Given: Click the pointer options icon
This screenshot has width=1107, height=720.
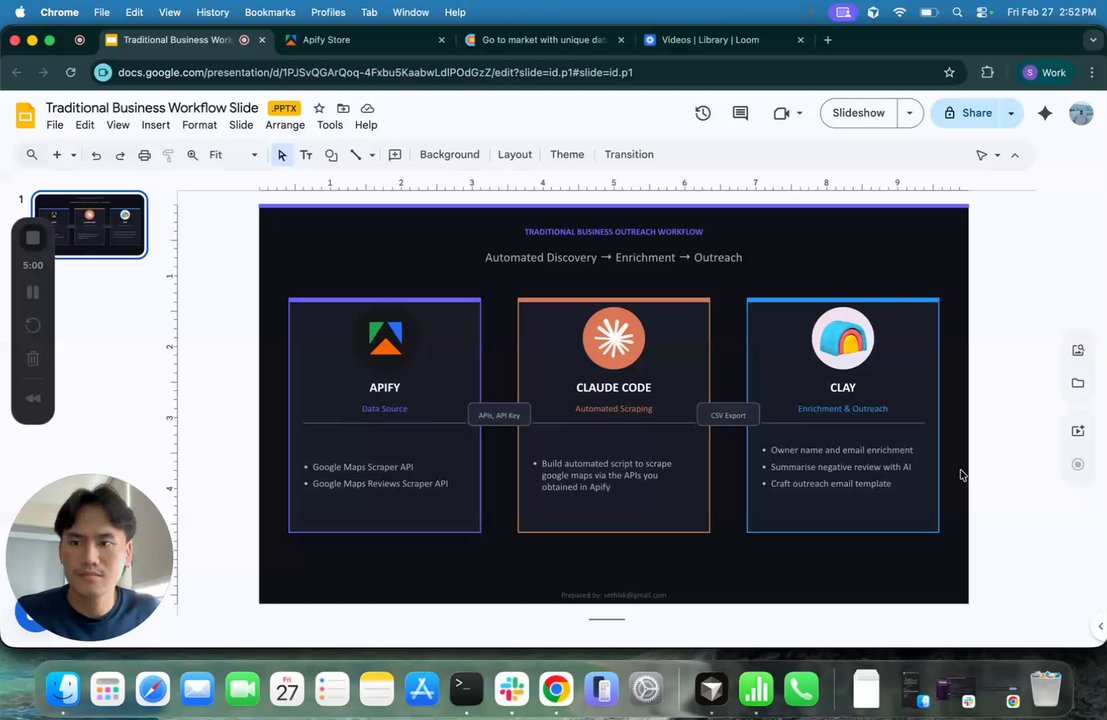Looking at the screenshot, I should point(981,155).
